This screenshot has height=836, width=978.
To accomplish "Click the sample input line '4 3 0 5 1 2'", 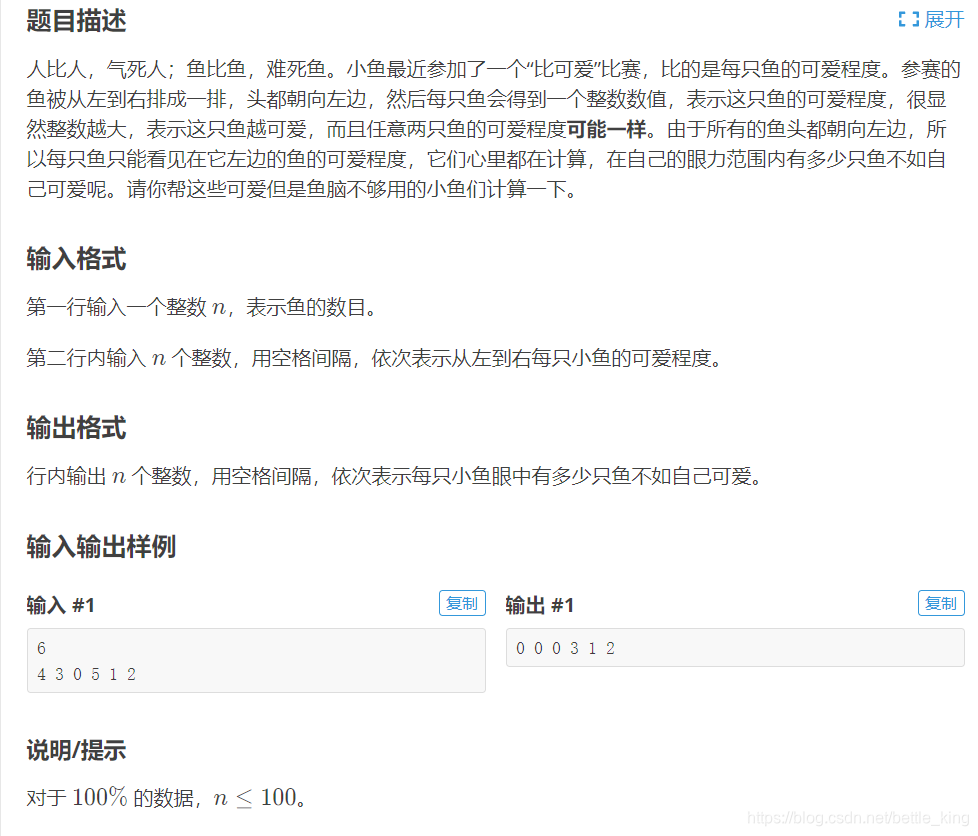I will 86,674.
